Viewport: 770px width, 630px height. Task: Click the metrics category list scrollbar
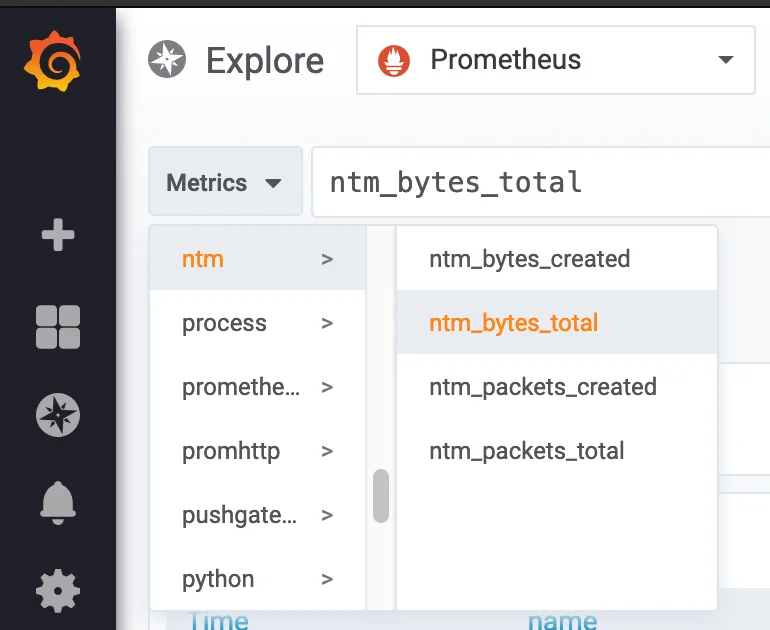pyautogui.click(x=380, y=496)
